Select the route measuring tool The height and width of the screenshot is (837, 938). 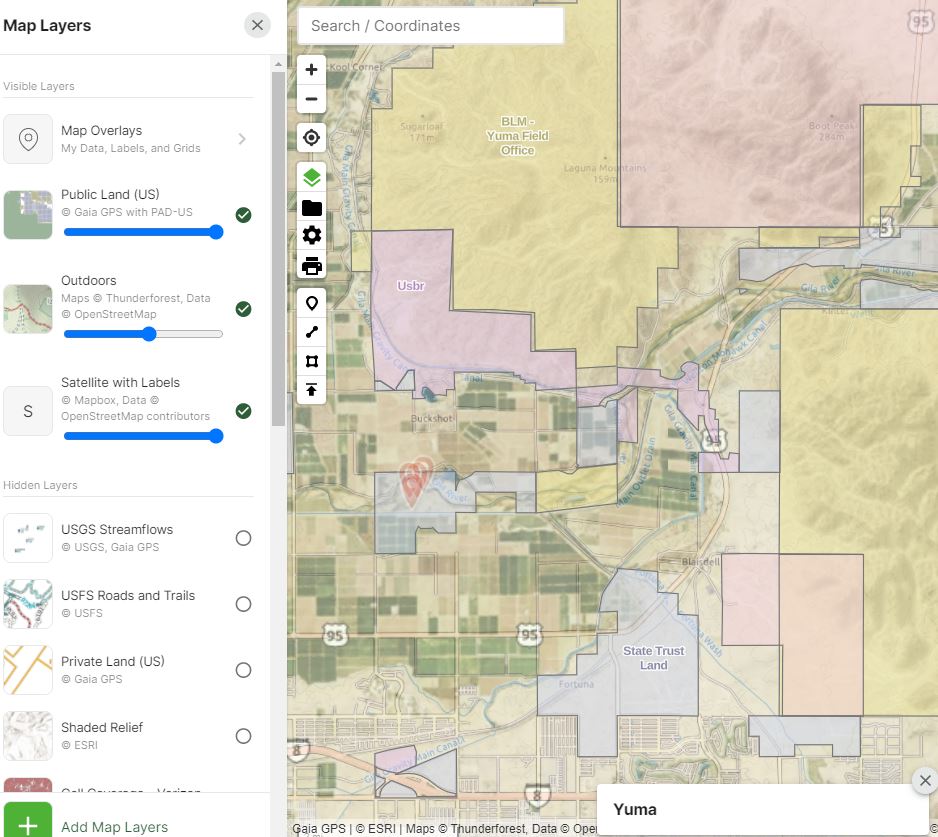click(310, 331)
